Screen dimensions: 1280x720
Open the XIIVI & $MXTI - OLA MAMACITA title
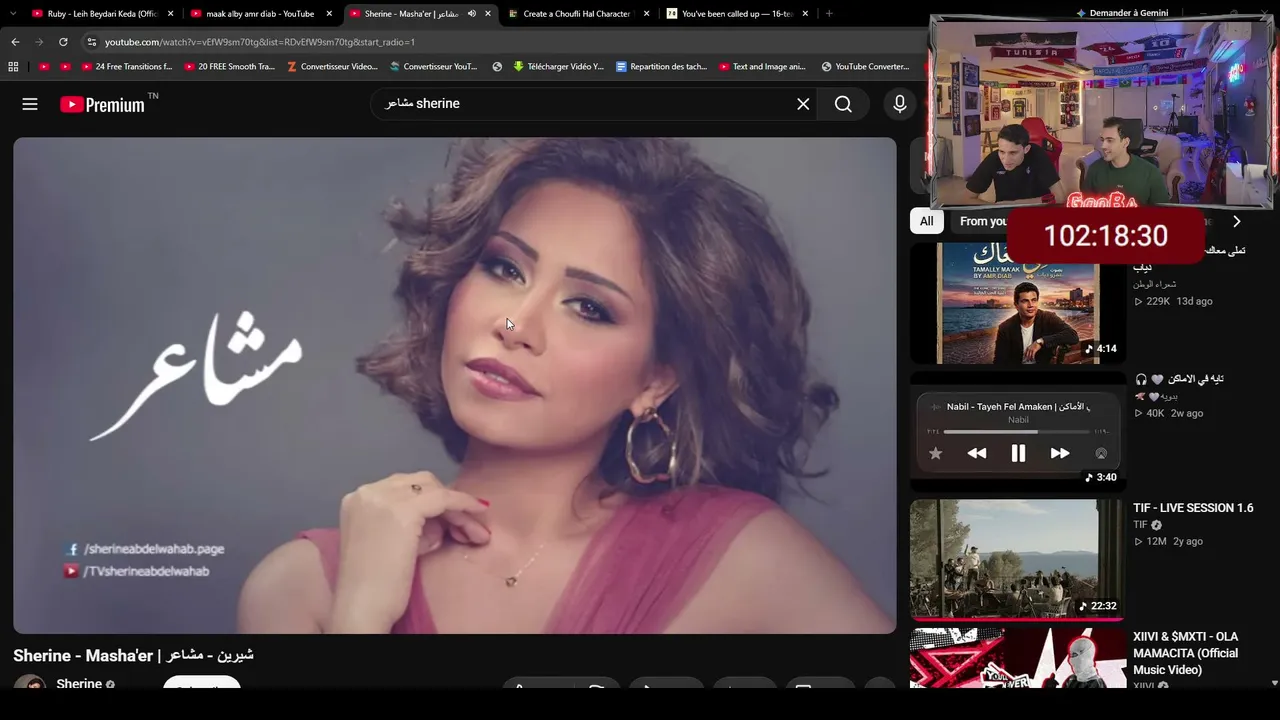click(x=1186, y=653)
